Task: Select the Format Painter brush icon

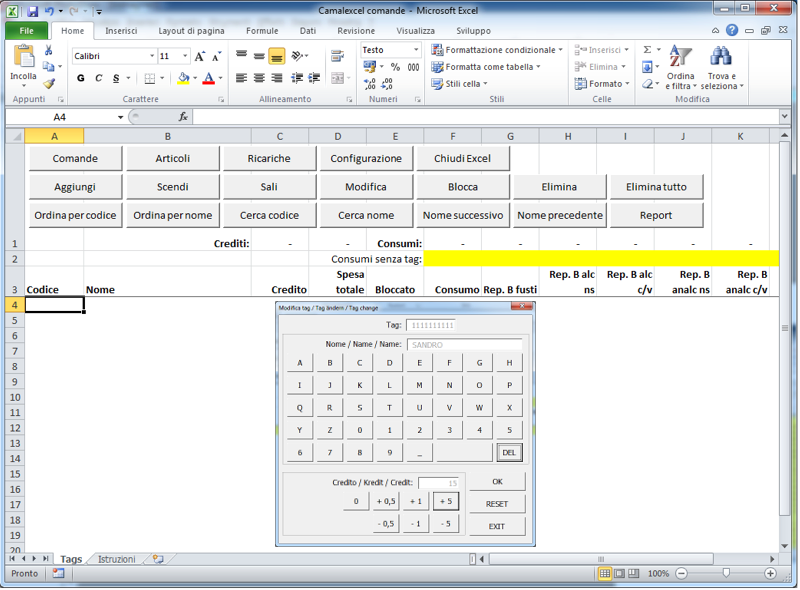Action: (49, 84)
